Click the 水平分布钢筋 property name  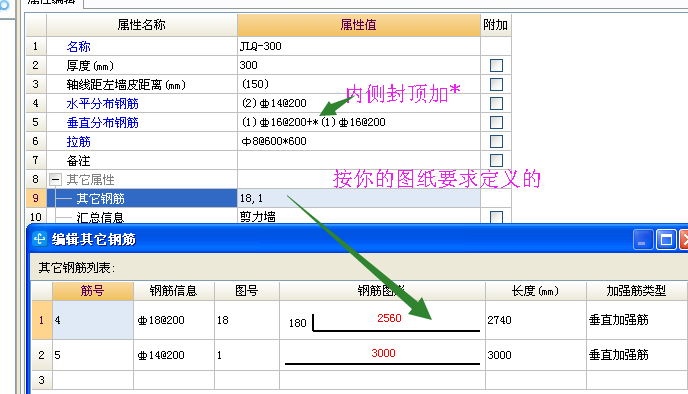click(x=103, y=104)
